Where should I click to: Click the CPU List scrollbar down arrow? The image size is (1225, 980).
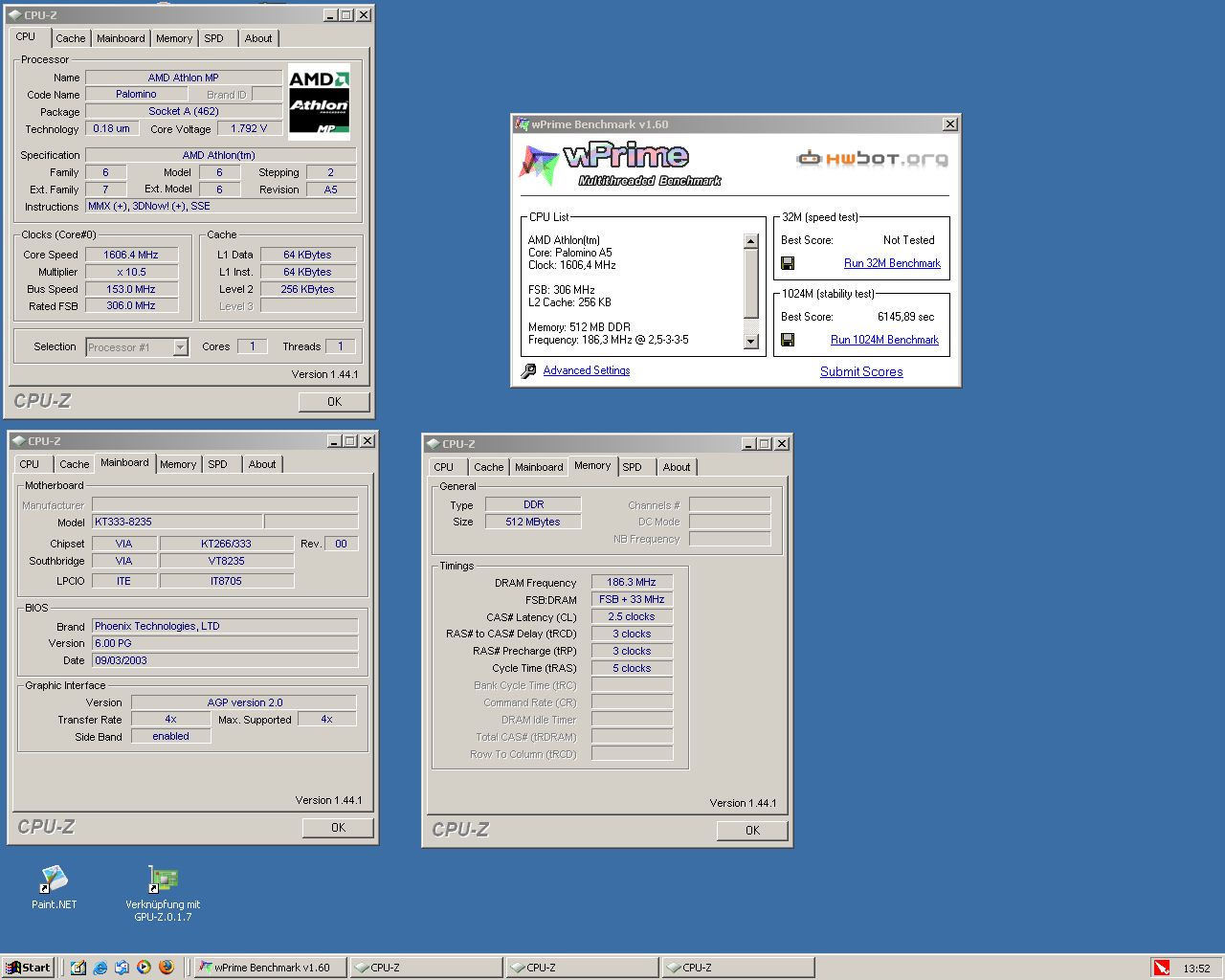(x=750, y=342)
